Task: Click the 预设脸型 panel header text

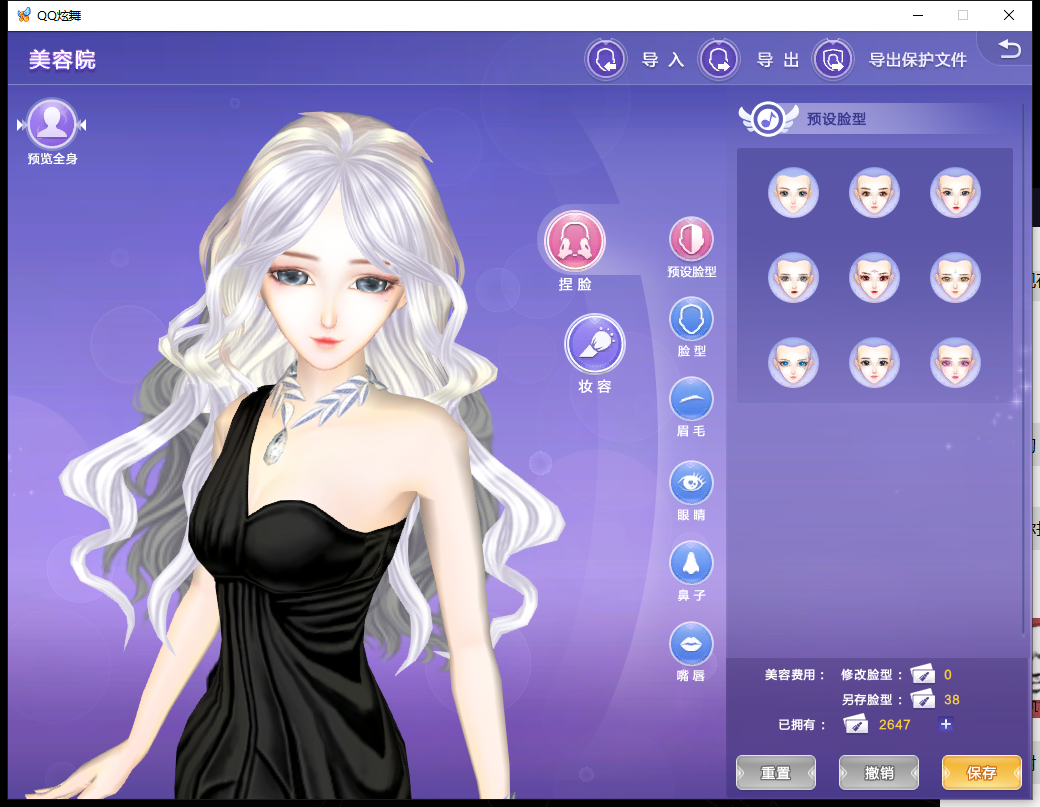Action: (836, 119)
